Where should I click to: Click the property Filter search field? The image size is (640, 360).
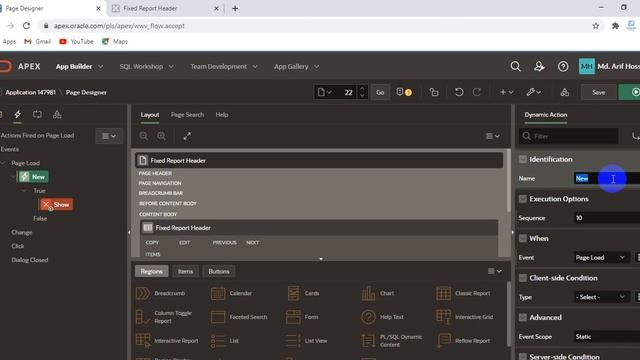[x=568, y=136]
